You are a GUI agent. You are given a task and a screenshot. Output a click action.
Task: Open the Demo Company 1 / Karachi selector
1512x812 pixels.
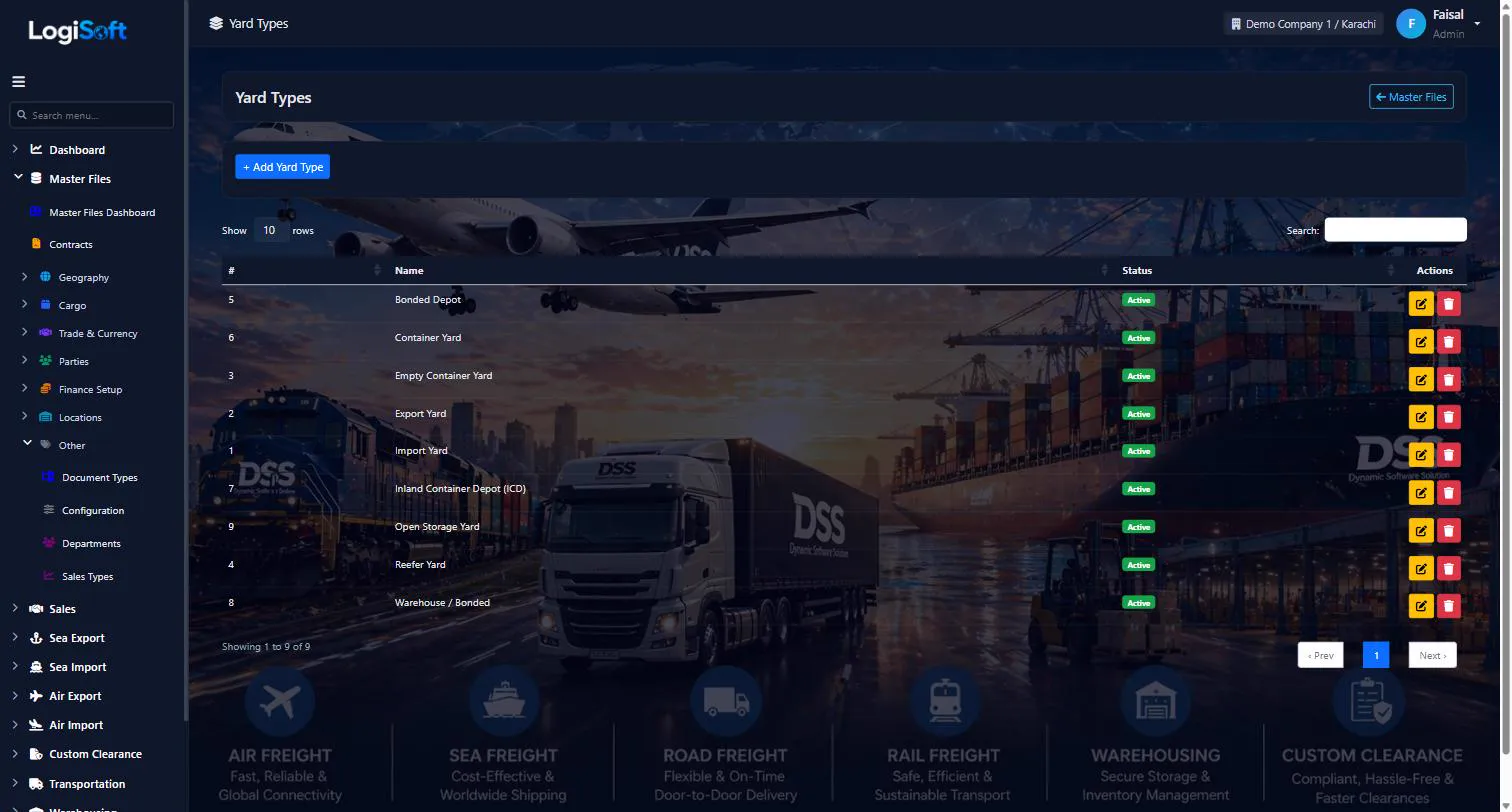[1303, 24]
